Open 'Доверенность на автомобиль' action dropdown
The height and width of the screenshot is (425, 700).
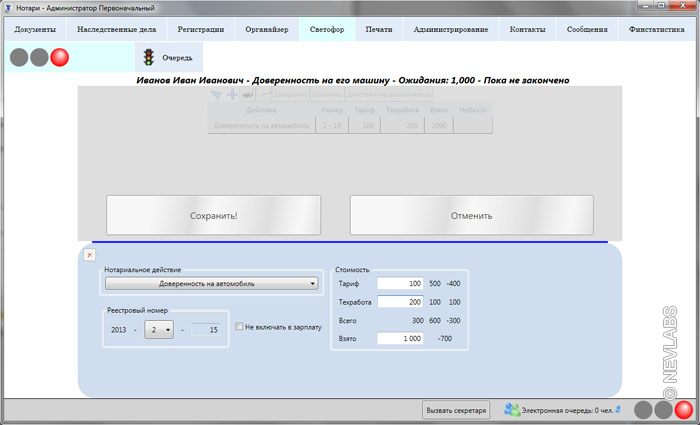[211, 283]
